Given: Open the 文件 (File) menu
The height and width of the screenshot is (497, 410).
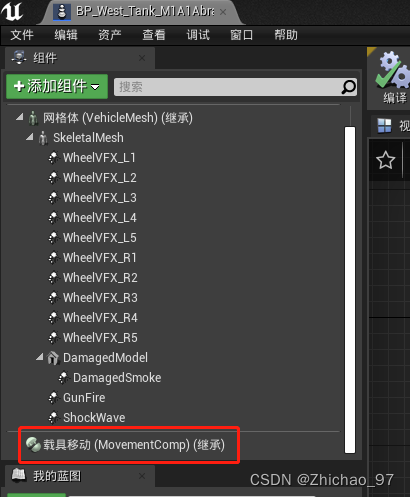Looking at the screenshot, I should point(22,35).
